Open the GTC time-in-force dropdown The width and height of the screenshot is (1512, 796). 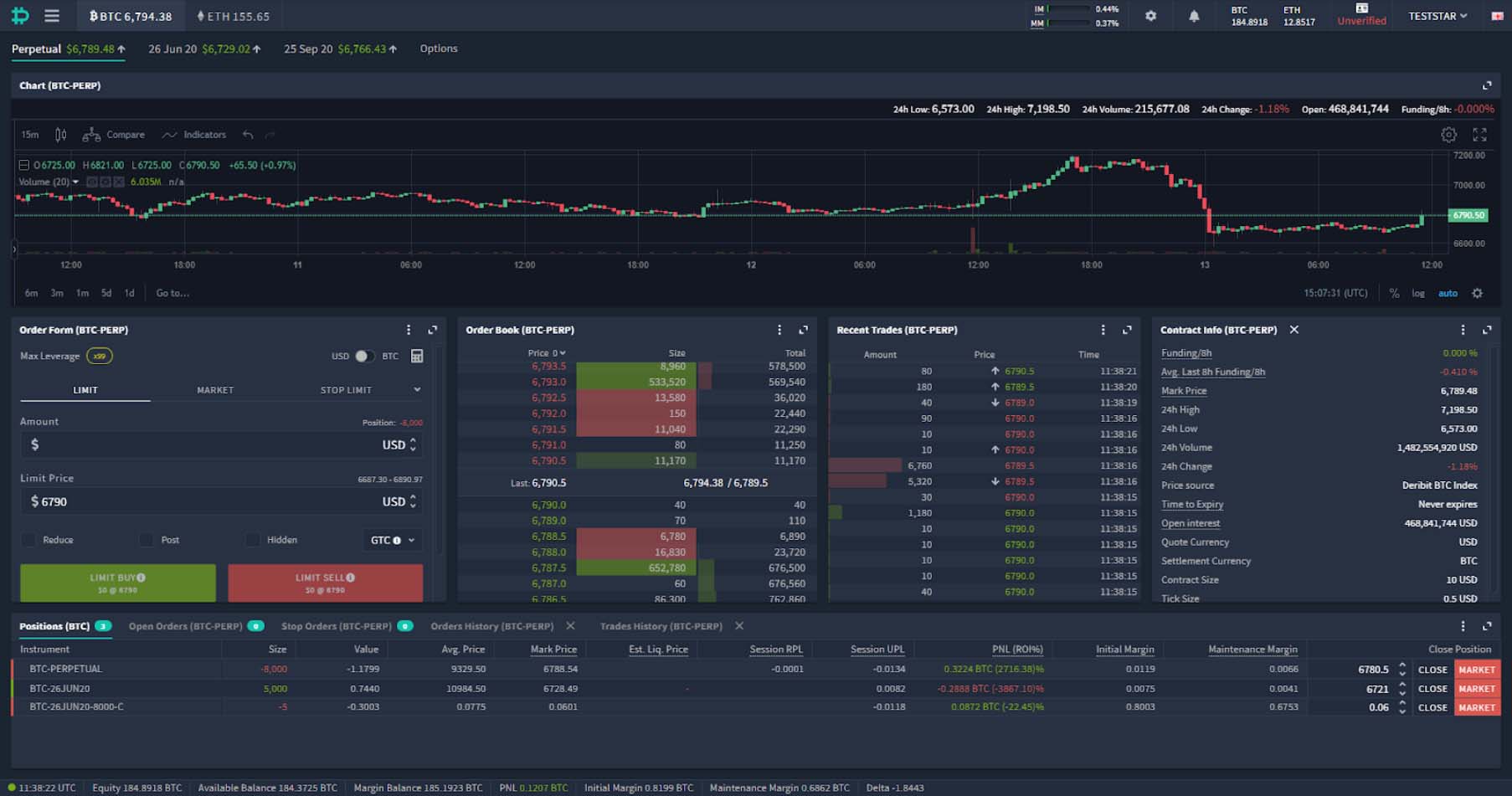click(x=393, y=540)
